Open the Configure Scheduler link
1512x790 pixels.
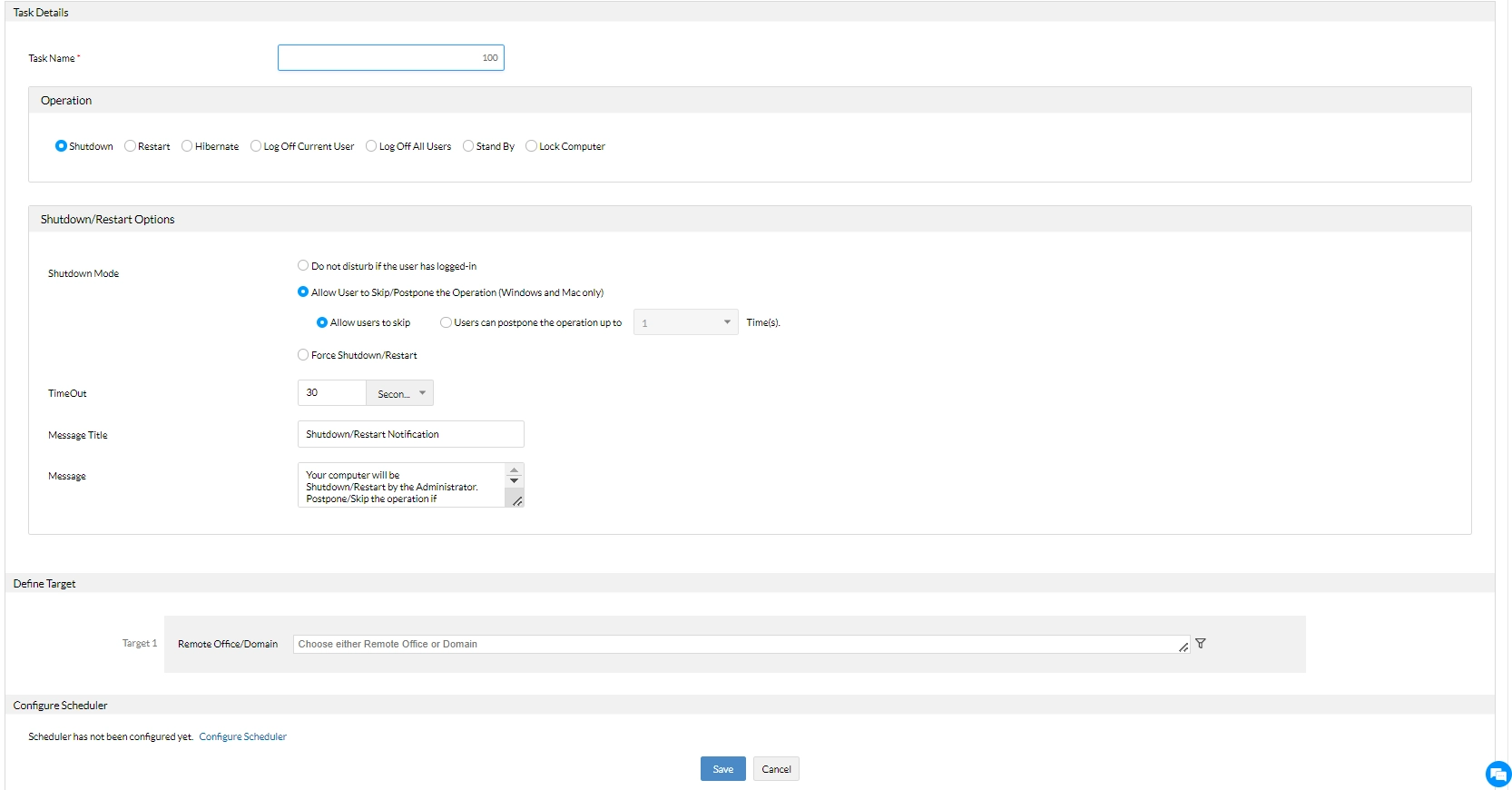[243, 737]
